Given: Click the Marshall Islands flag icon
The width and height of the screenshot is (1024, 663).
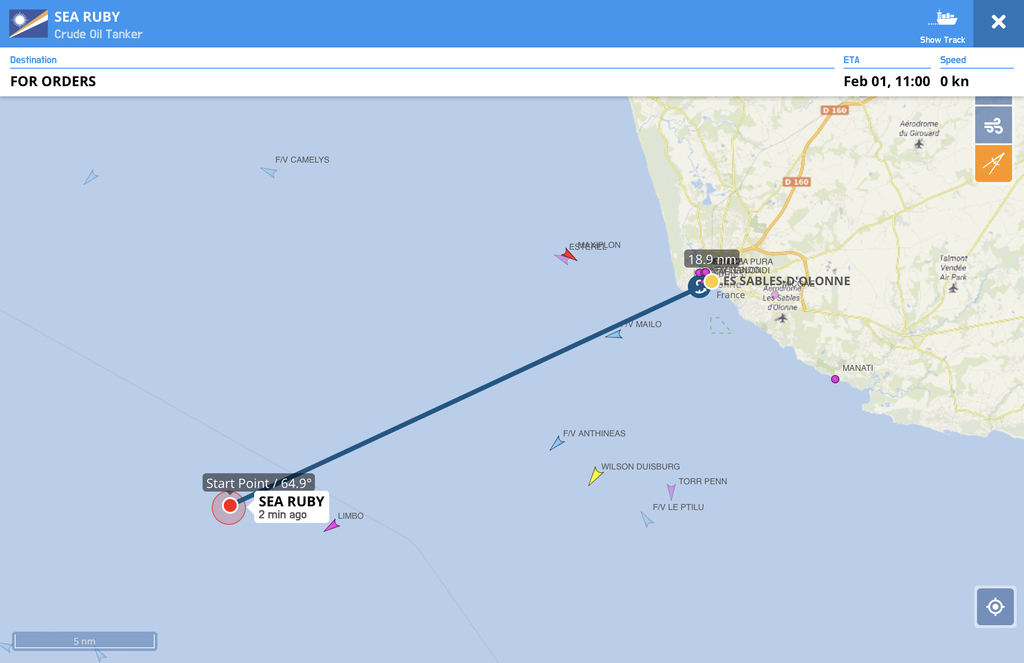Looking at the screenshot, I should 28,24.
